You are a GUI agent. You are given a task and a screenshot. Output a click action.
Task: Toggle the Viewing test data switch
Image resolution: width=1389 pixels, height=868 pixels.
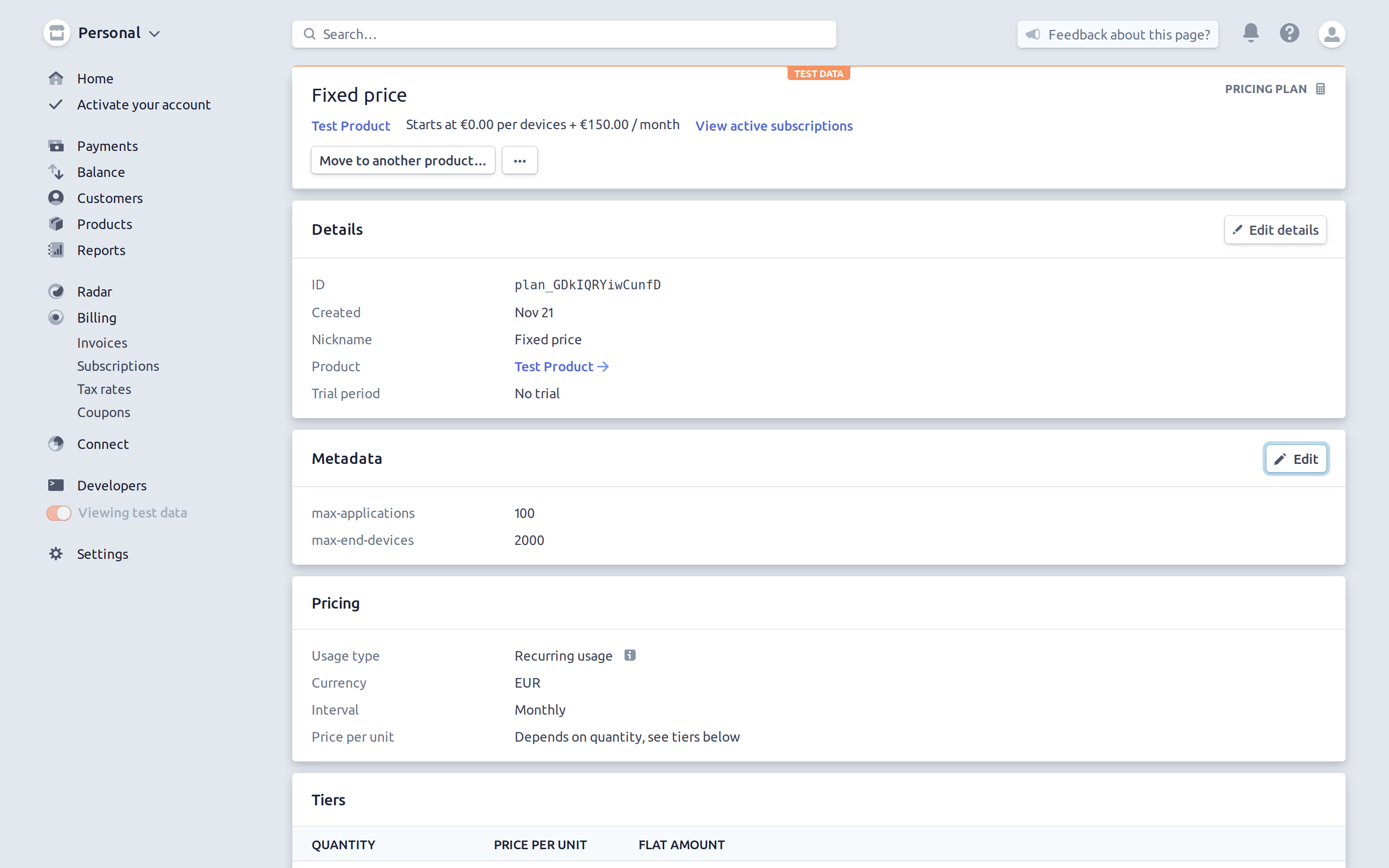tap(58, 513)
